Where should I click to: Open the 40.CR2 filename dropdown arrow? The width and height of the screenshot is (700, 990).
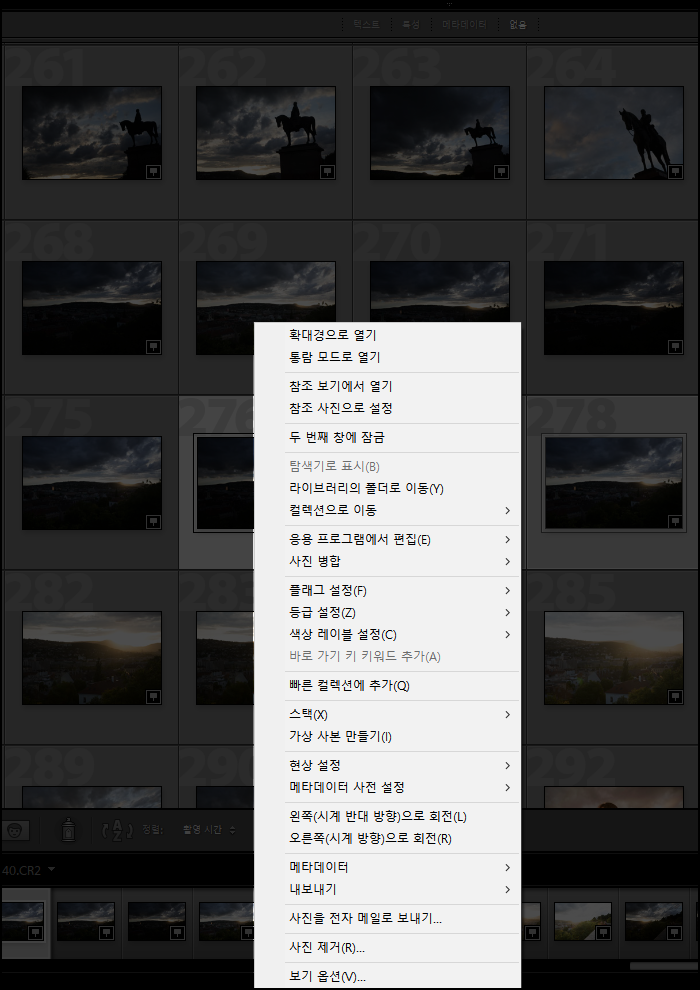pos(52,869)
